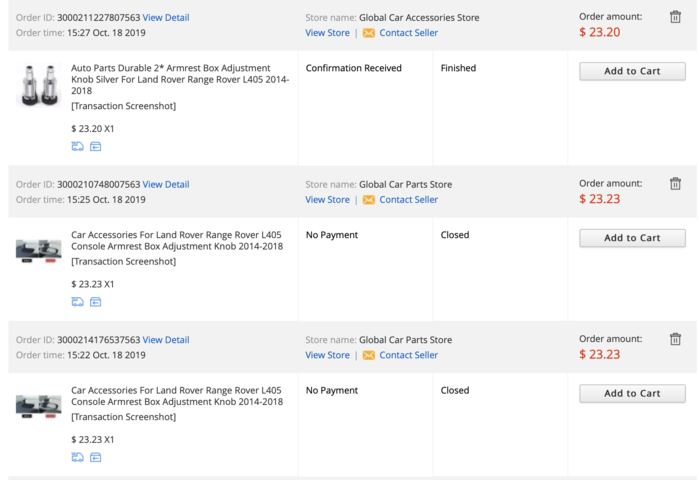Open Transaction Screenshot for the finished order
Viewport: 699px width, 480px height.
[x=123, y=106]
